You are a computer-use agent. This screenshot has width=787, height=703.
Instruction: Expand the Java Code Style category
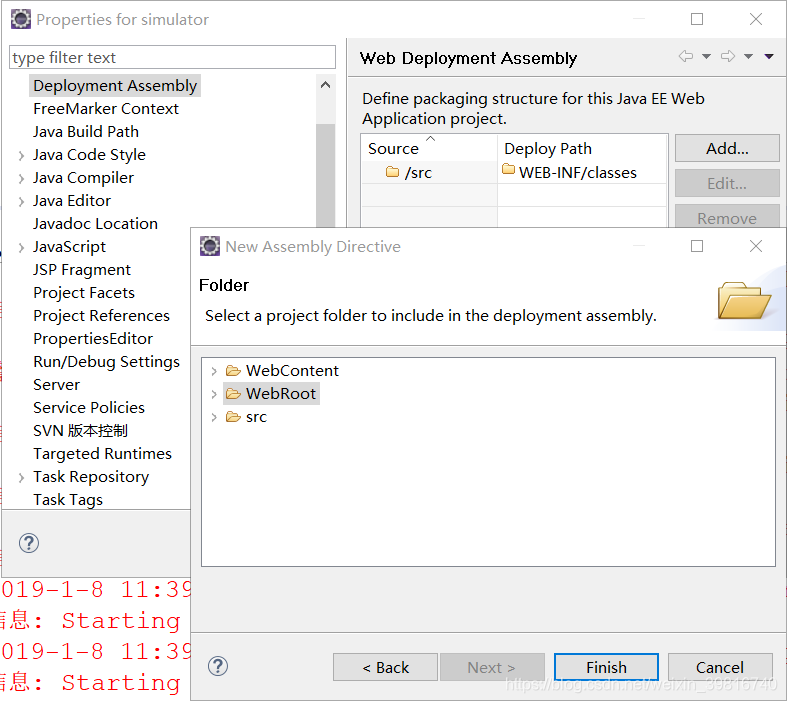tap(21, 156)
